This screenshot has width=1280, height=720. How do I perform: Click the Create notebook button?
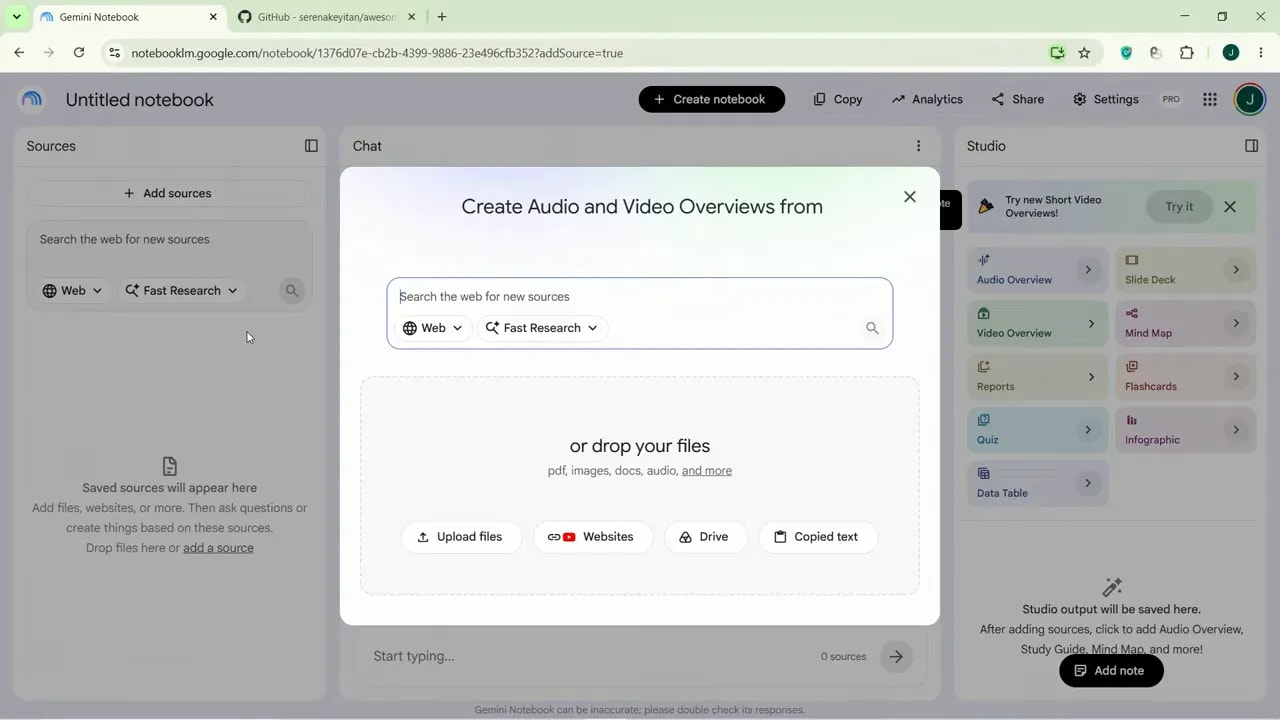click(x=711, y=99)
